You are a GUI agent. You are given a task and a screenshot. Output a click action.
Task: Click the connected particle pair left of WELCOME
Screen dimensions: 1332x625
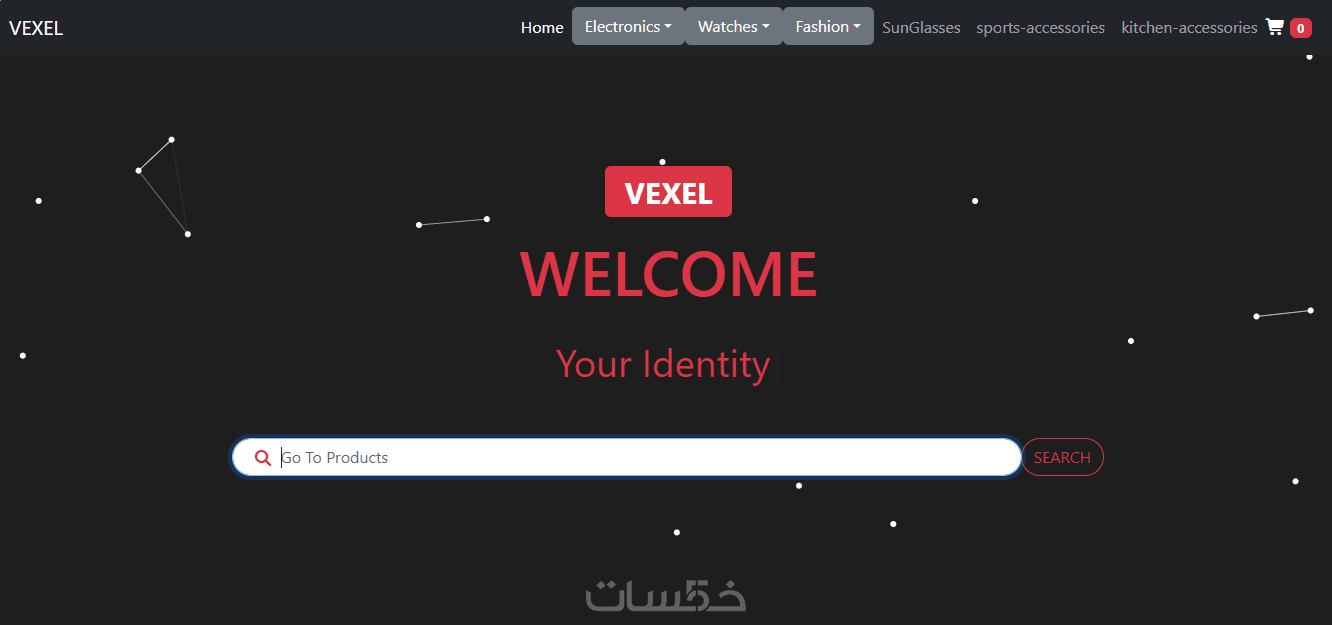[x=453, y=222]
